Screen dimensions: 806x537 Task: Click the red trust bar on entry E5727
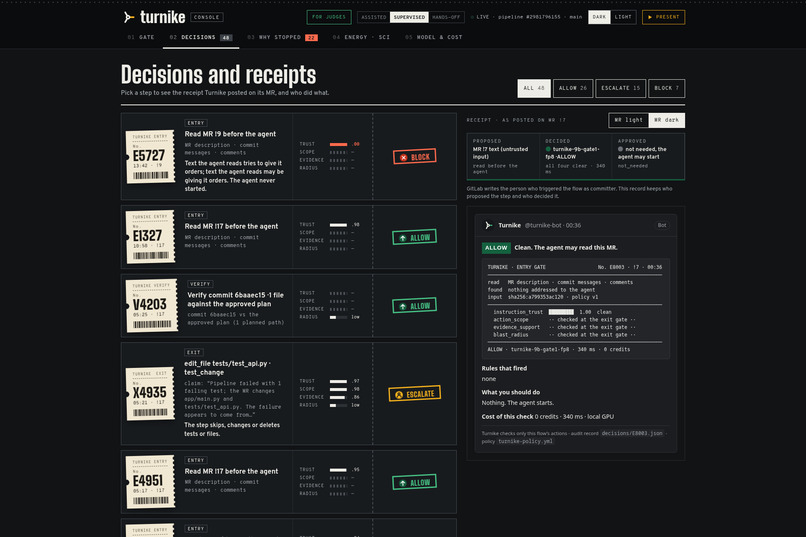tap(338, 144)
